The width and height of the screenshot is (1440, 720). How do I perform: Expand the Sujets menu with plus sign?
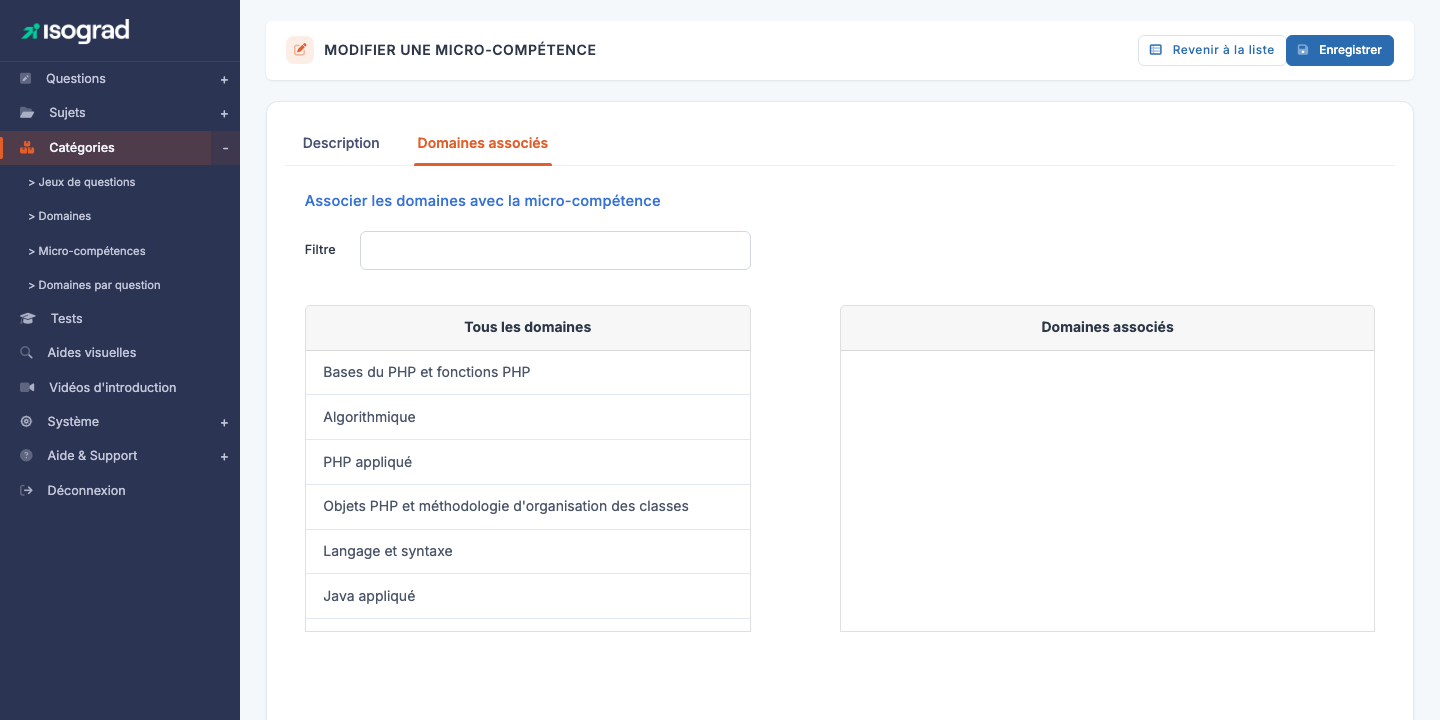225,114
